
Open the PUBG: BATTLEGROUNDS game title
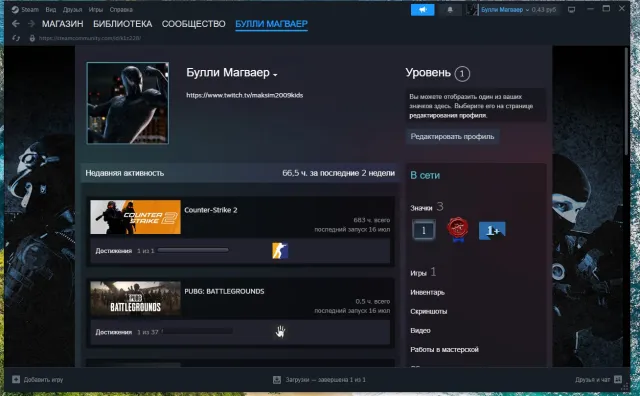224,291
